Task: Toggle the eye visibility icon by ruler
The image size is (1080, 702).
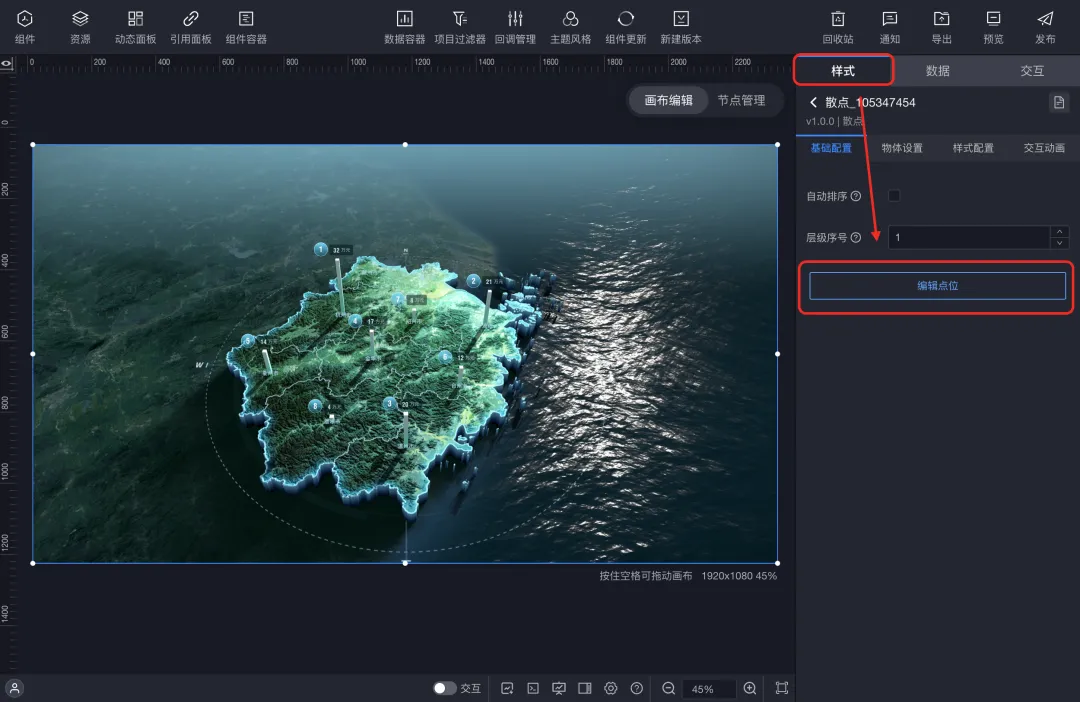Action: [x=7, y=63]
